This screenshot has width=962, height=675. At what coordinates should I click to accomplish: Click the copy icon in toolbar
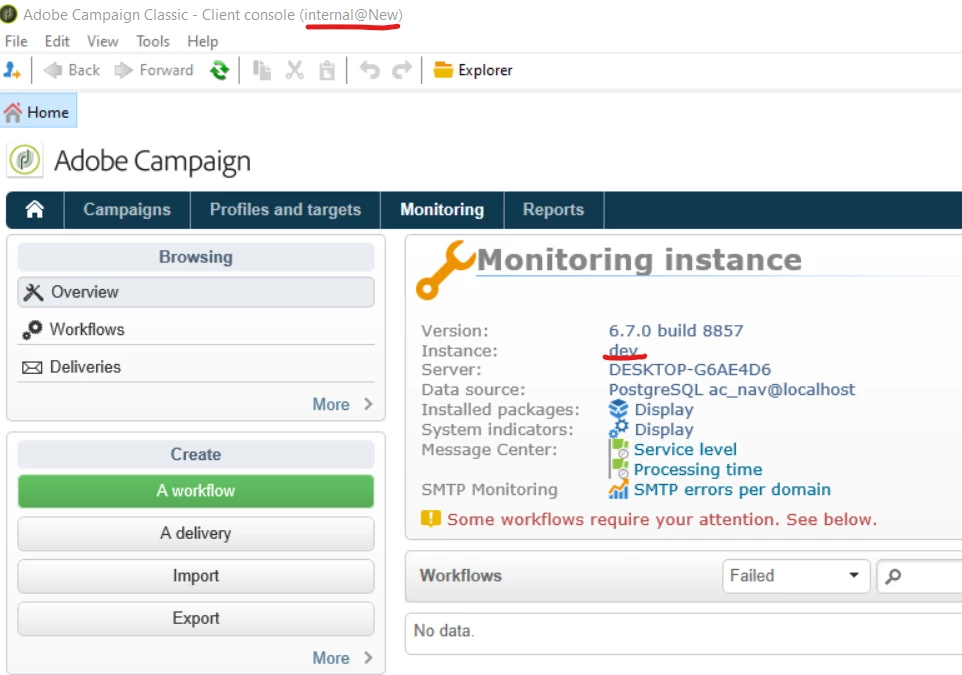(262, 70)
